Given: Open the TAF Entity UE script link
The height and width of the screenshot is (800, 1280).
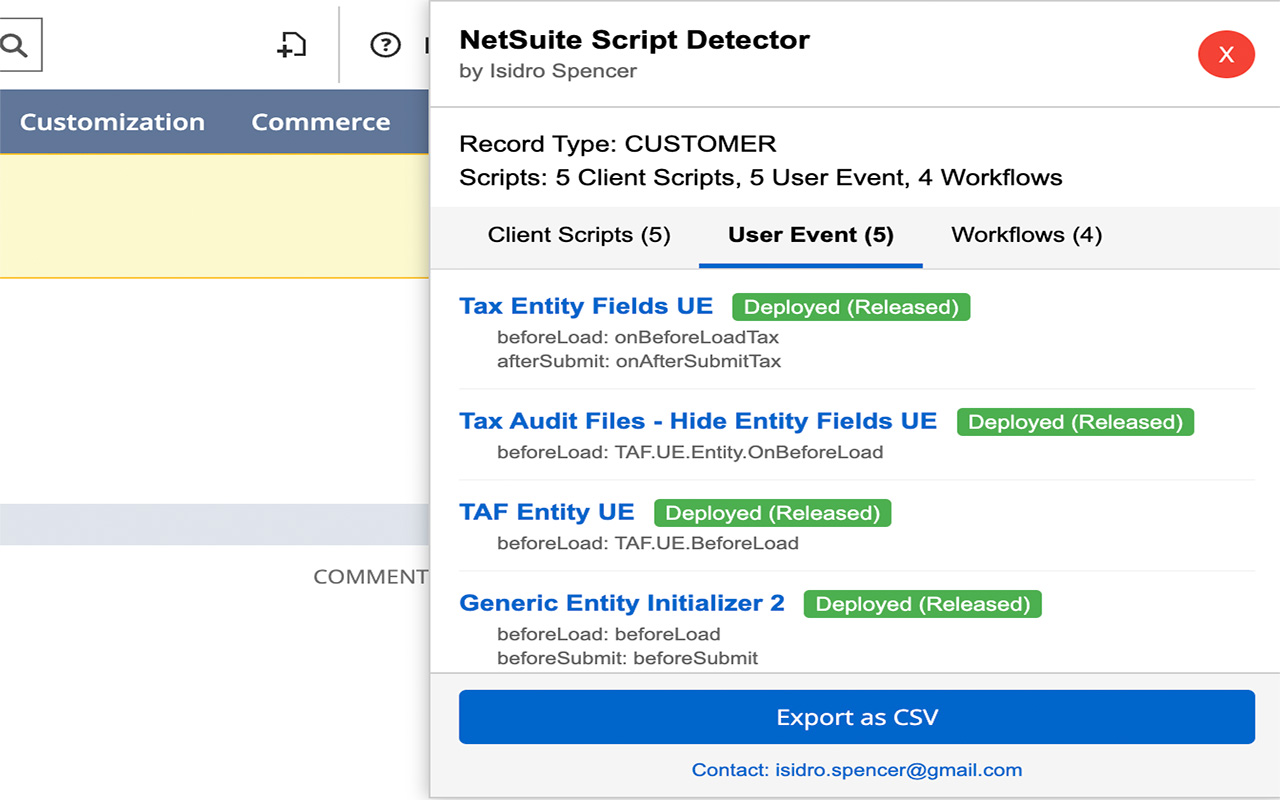Looking at the screenshot, I should coord(547,512).
